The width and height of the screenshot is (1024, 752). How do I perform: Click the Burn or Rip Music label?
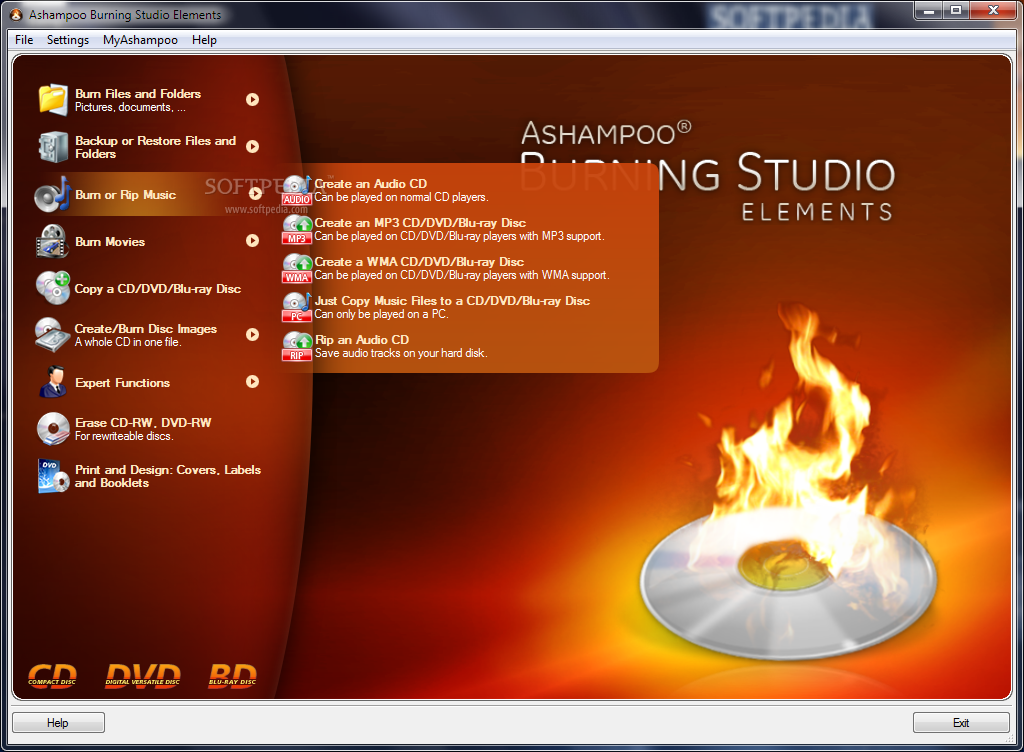coord(125,195)
